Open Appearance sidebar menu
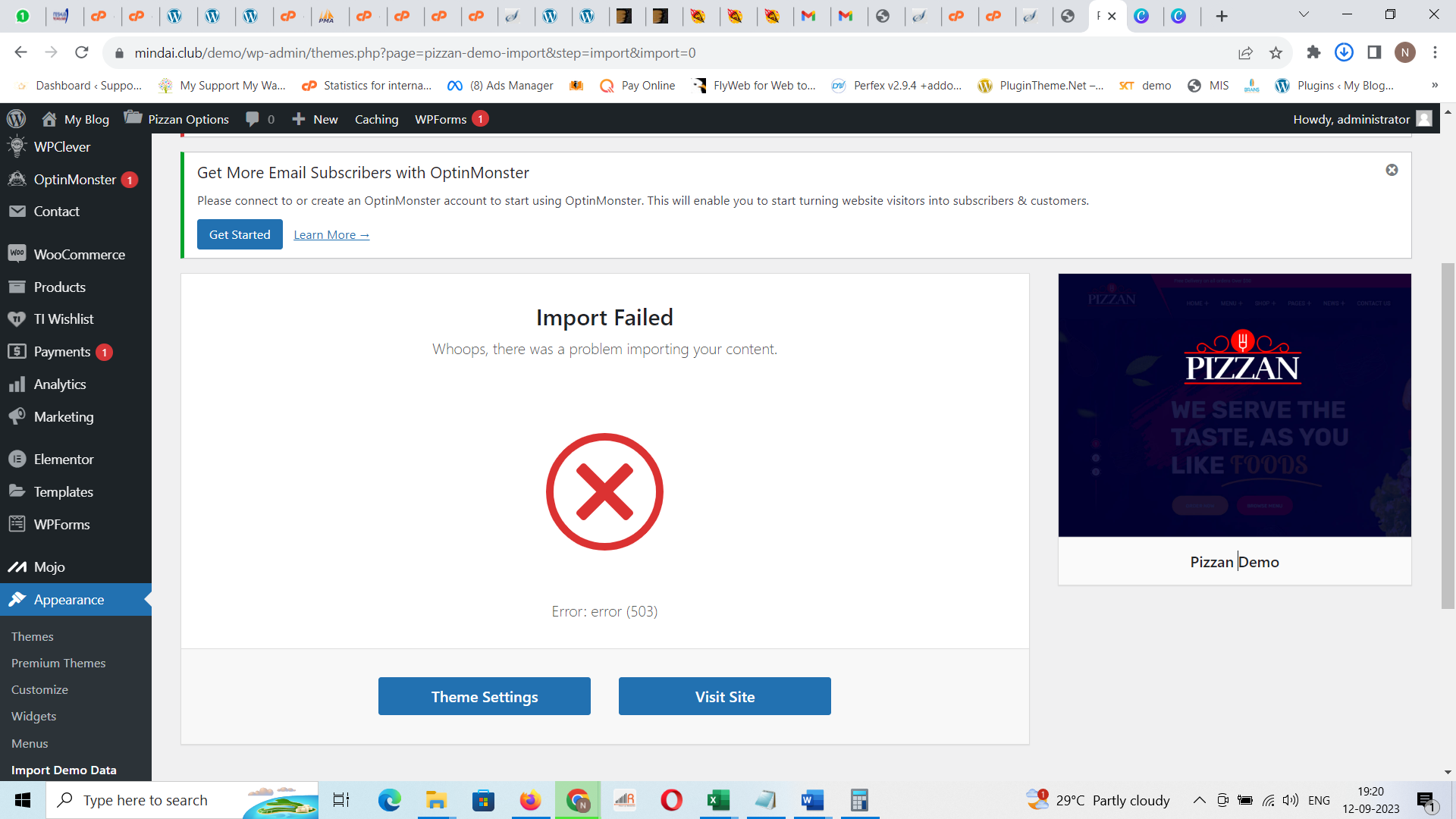 76,600
